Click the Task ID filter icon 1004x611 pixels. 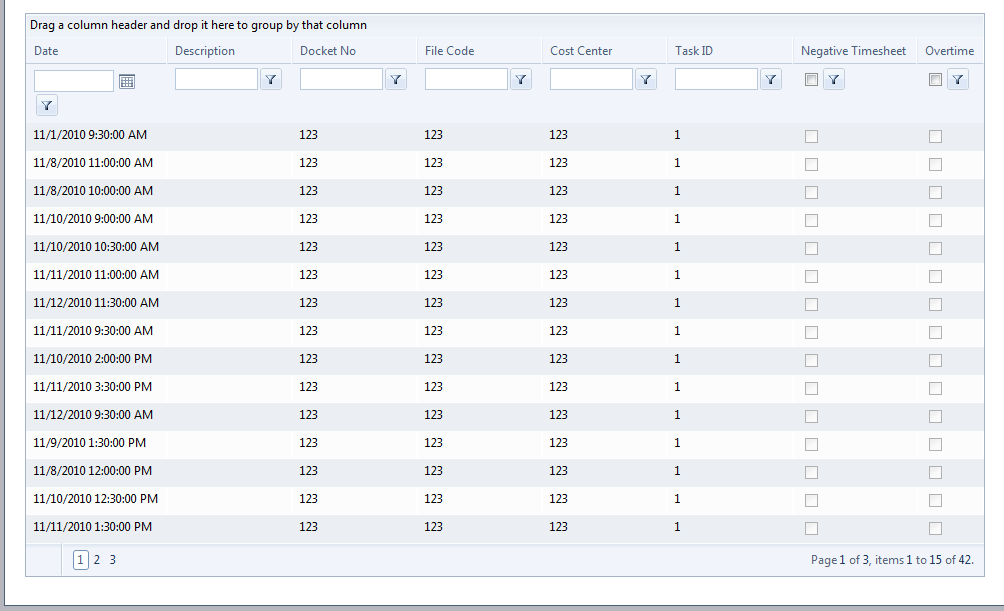771,80
